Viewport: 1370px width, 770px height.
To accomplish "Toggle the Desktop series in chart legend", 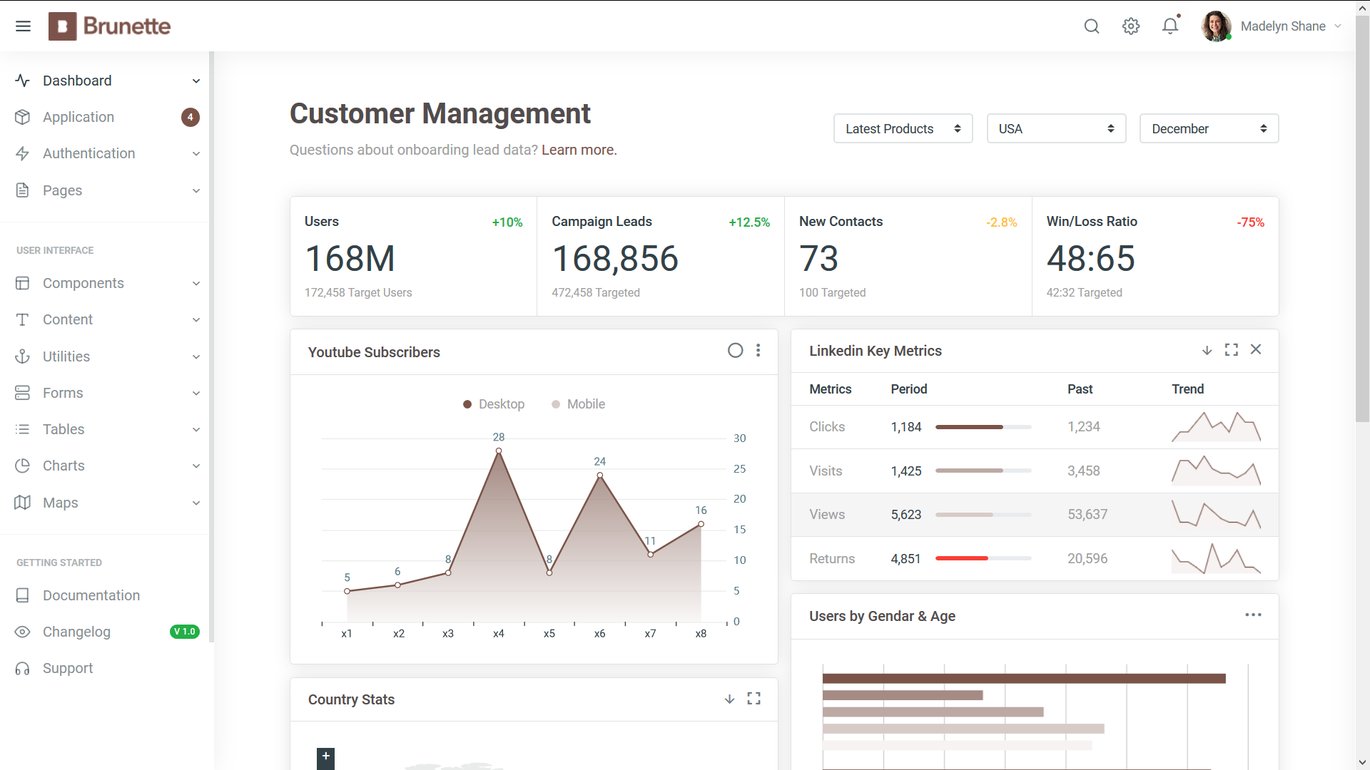I will point(494,404).
